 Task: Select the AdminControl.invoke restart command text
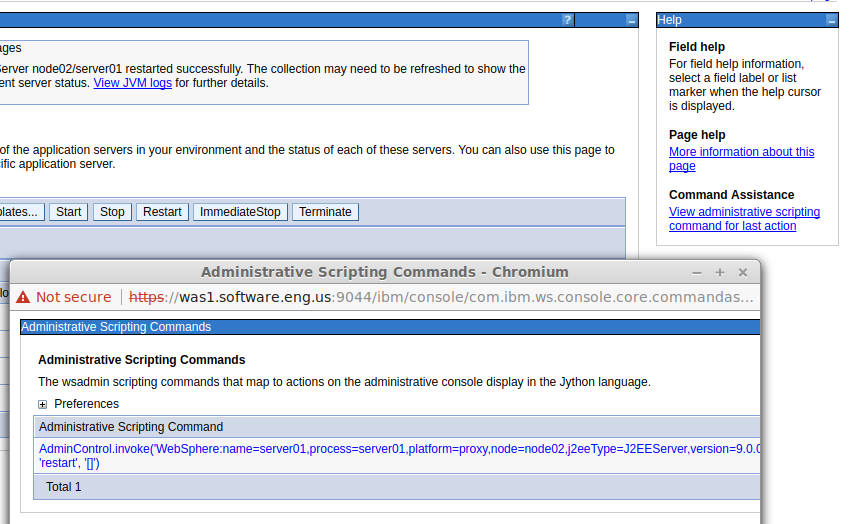coord(400,456)
